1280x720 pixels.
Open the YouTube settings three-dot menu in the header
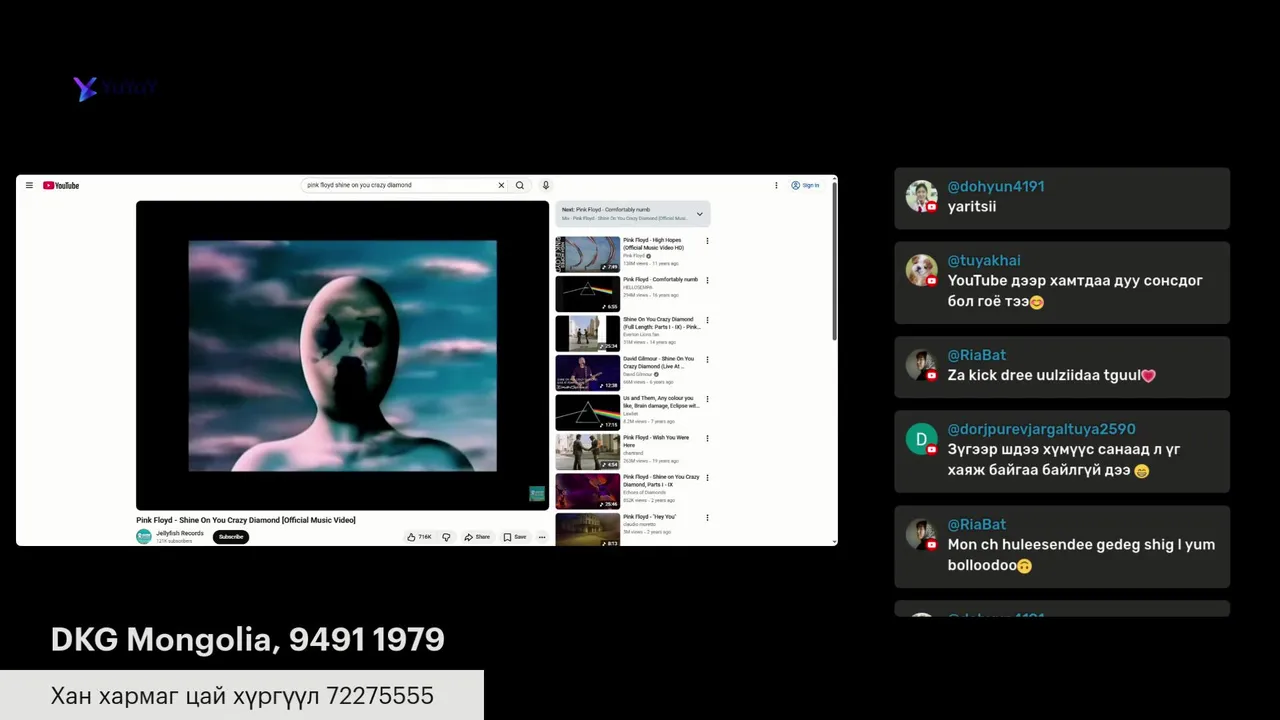[775, 185]
